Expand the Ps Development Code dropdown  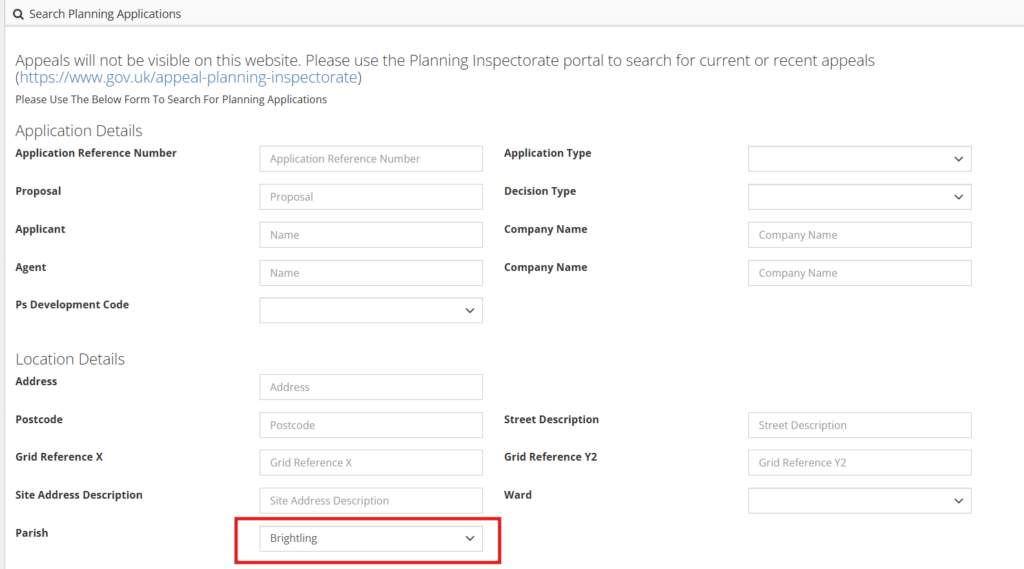(370, 311)
